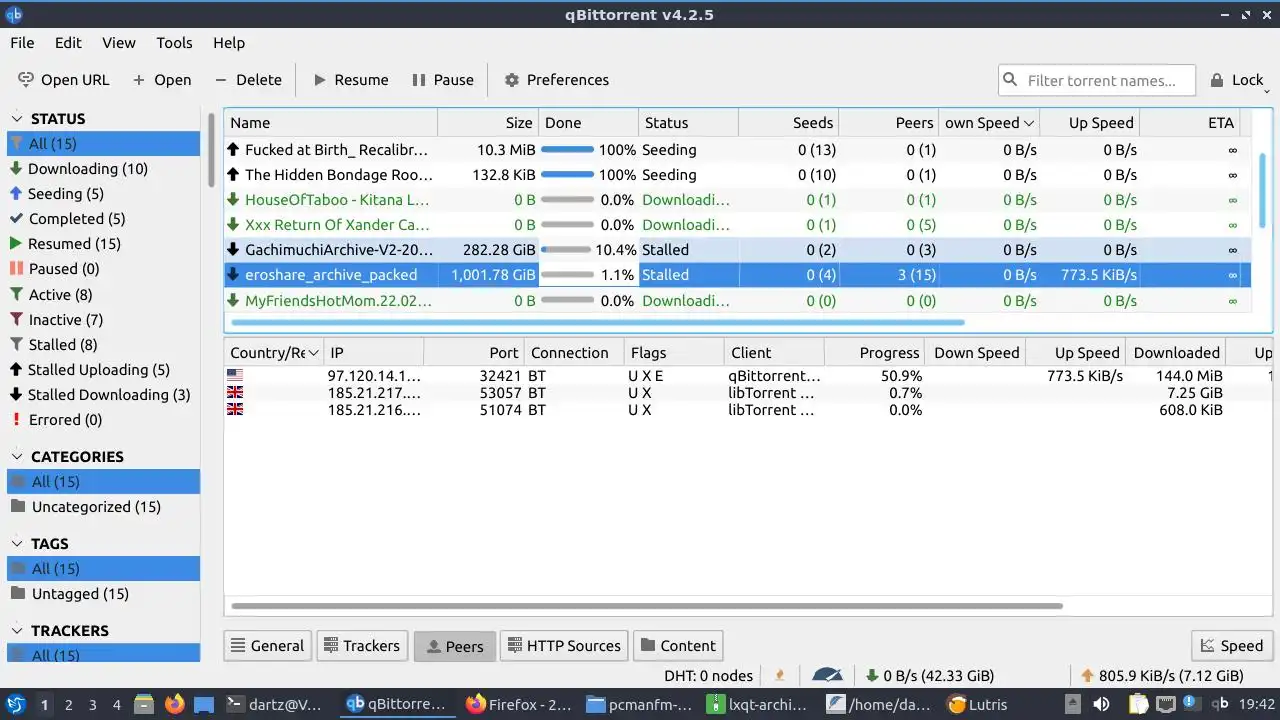This screenshot has width=1280, height=720.
Task: Filter by Resumed (15) status
Action: click(103, 244)
